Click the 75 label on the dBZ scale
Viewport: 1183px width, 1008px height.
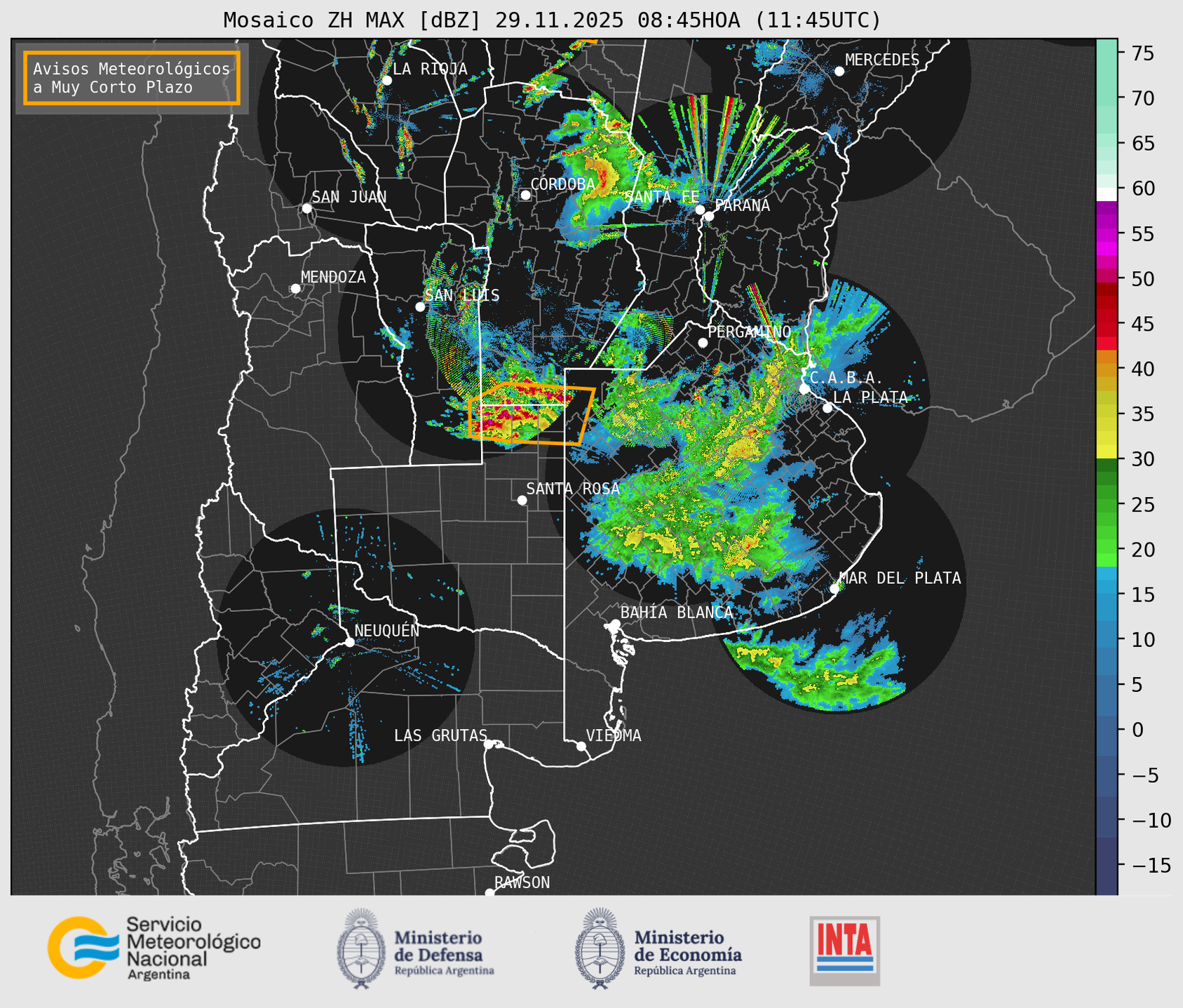pos(1142,53)
